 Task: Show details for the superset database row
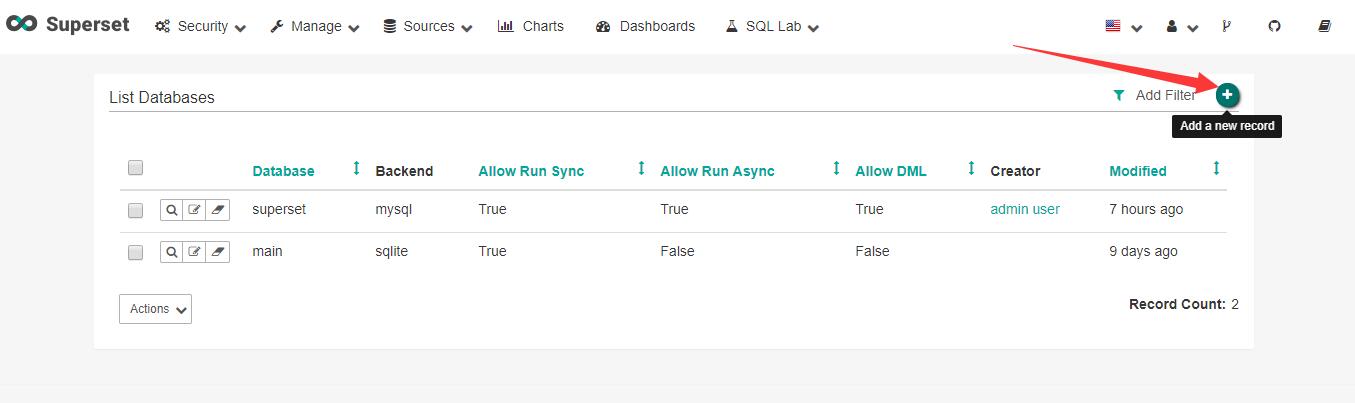(x=171, y=210)
